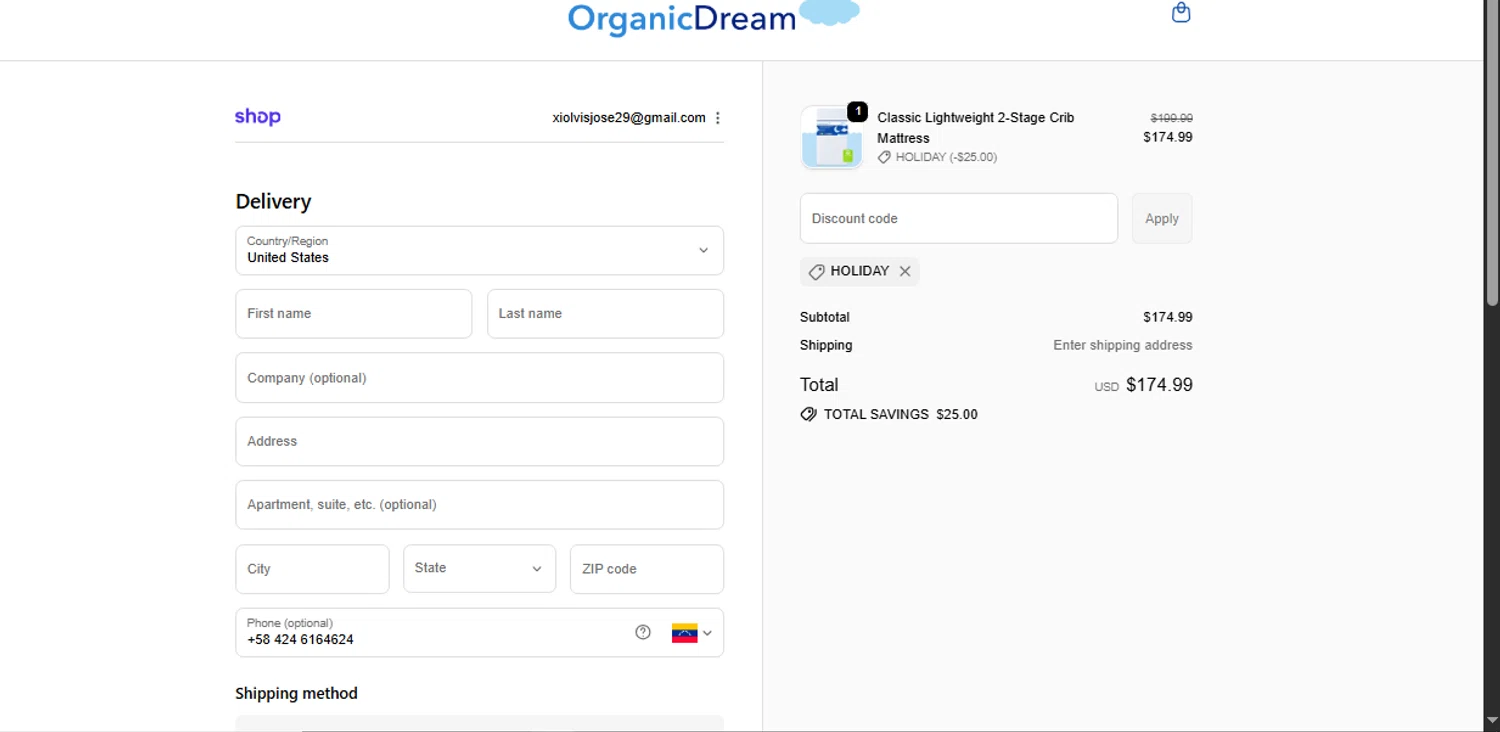
Task: Click the scrollbar down arrow
Action: click(x=1492, y=722)
